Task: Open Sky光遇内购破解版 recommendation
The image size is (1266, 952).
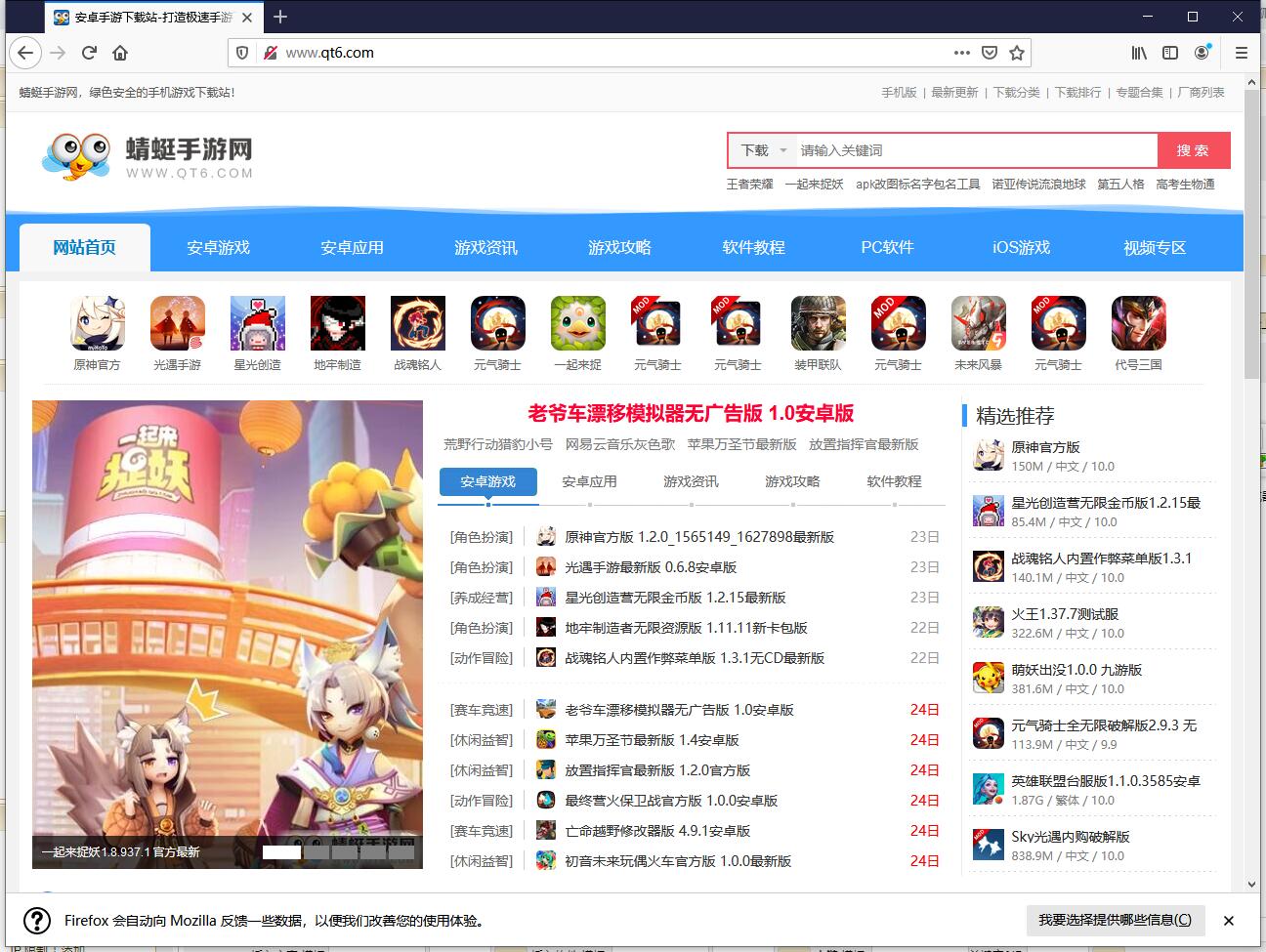Action: 1071,837
